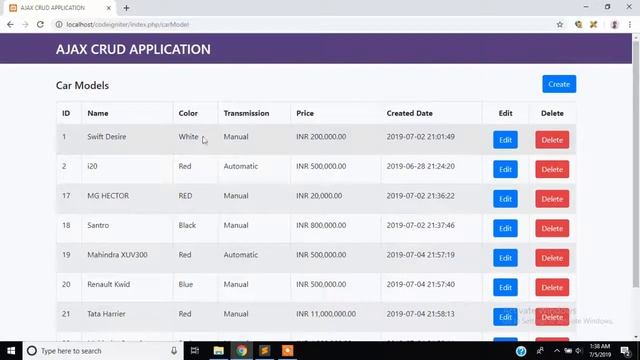Delete the Santro row
Image resolution: width=640 pixels, height=360 pixels.
552,229
